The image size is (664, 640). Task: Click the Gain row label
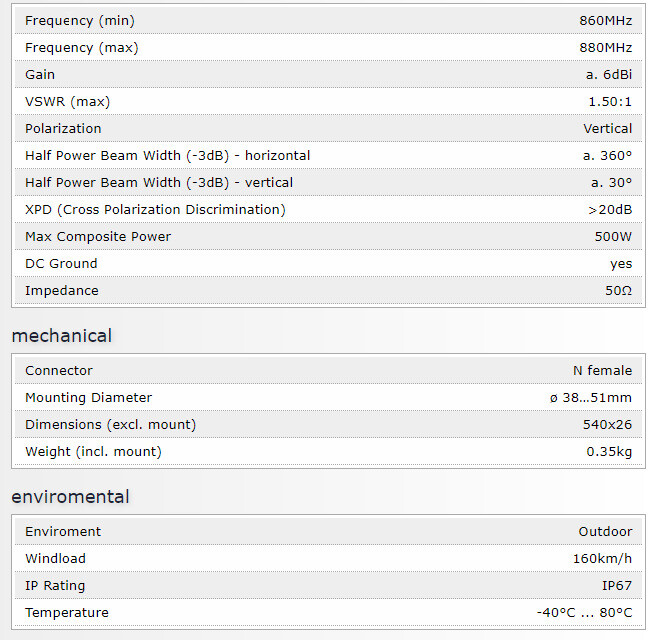point(40,74)
